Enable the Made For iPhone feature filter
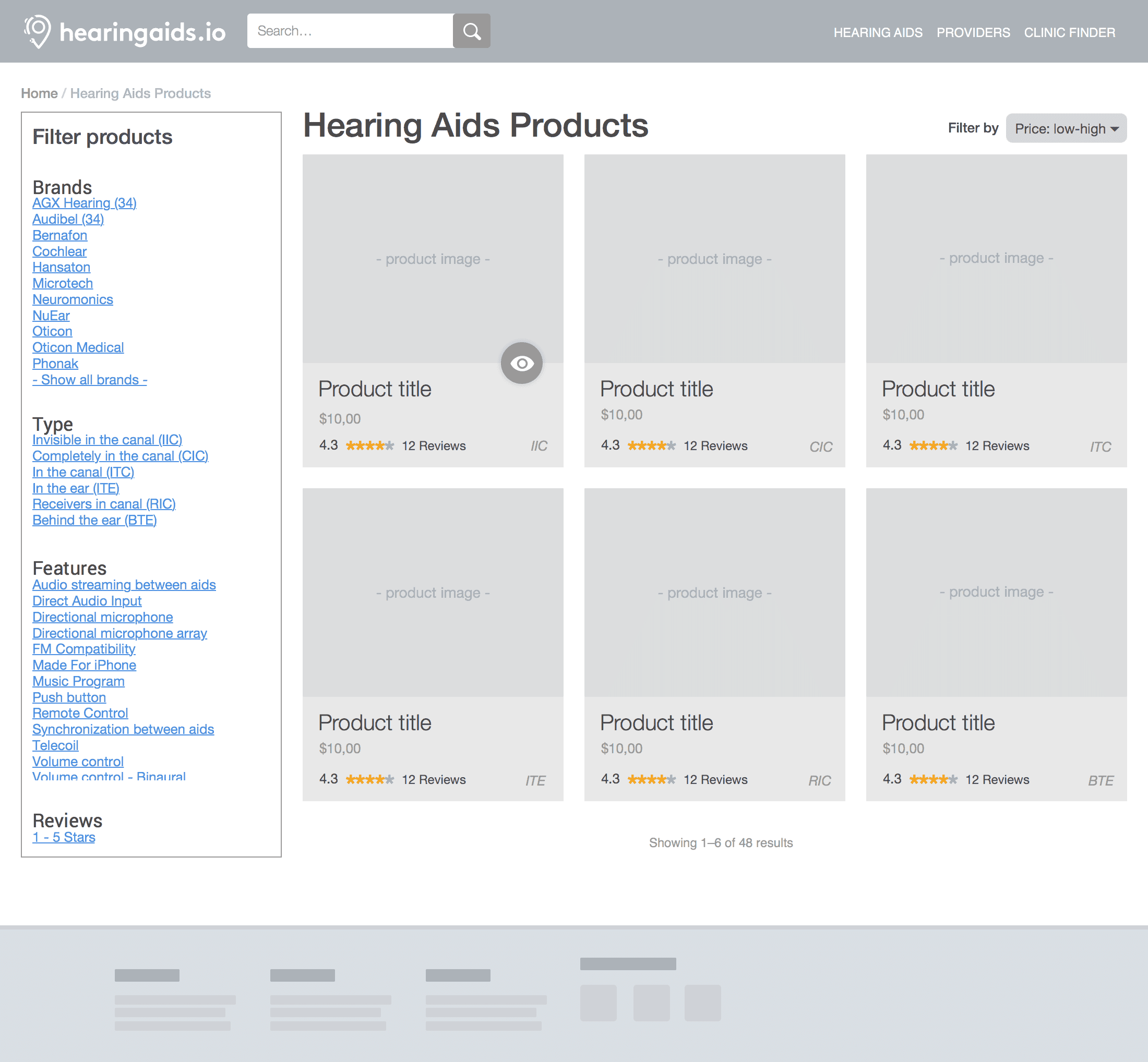The image size is (1148, 1062). [84, 665]
